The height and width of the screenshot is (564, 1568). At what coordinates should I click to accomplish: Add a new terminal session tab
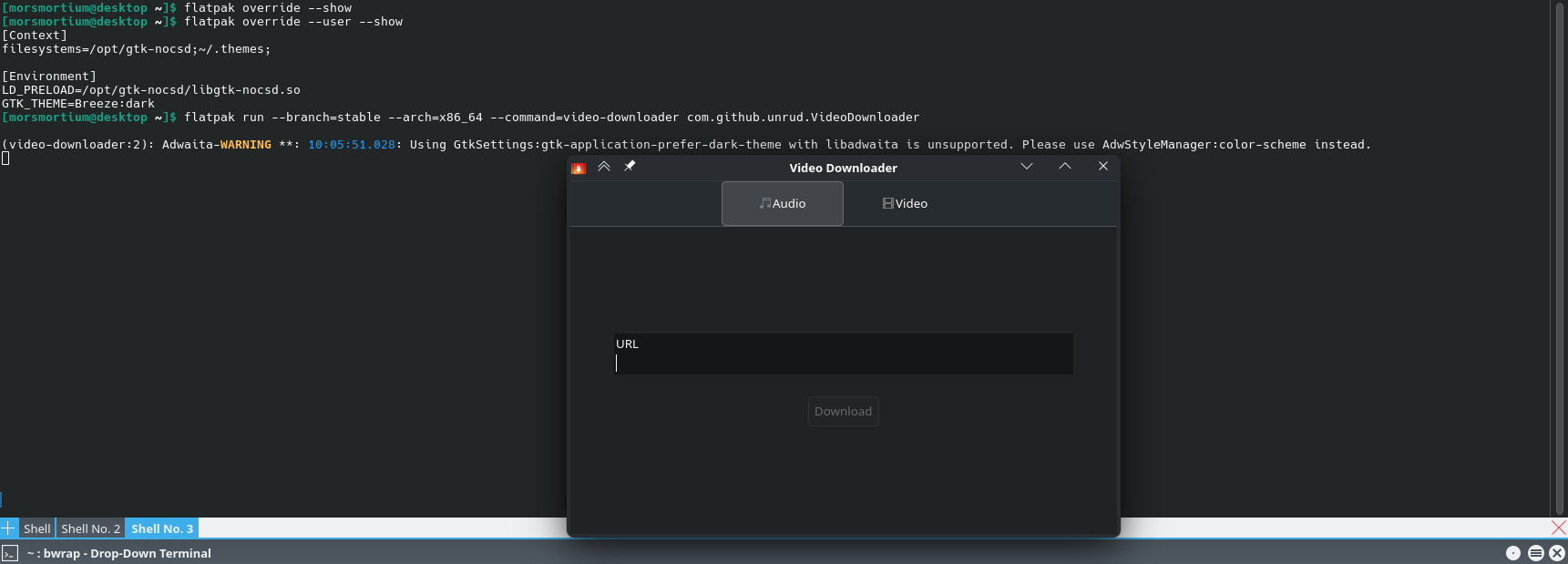8,528
